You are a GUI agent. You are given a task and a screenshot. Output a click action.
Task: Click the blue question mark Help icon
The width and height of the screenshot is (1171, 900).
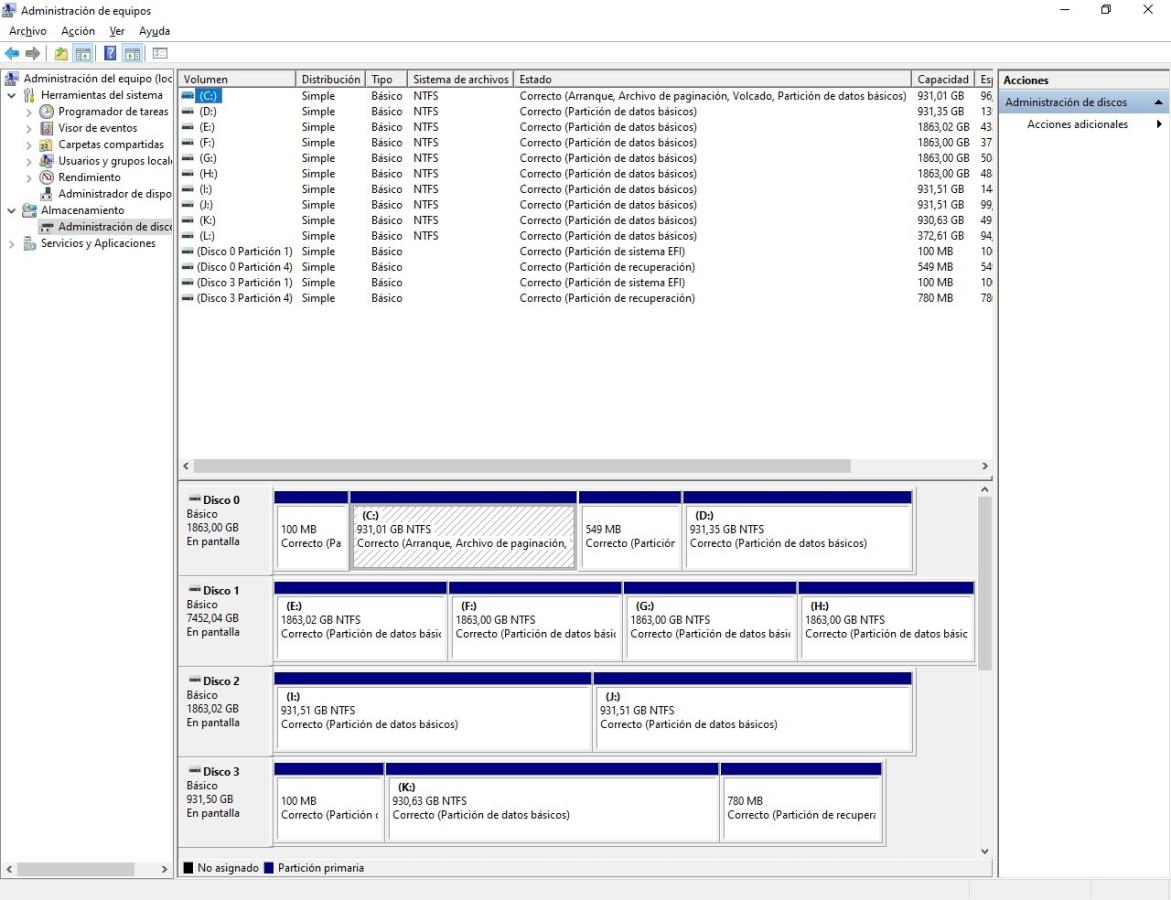110,53
